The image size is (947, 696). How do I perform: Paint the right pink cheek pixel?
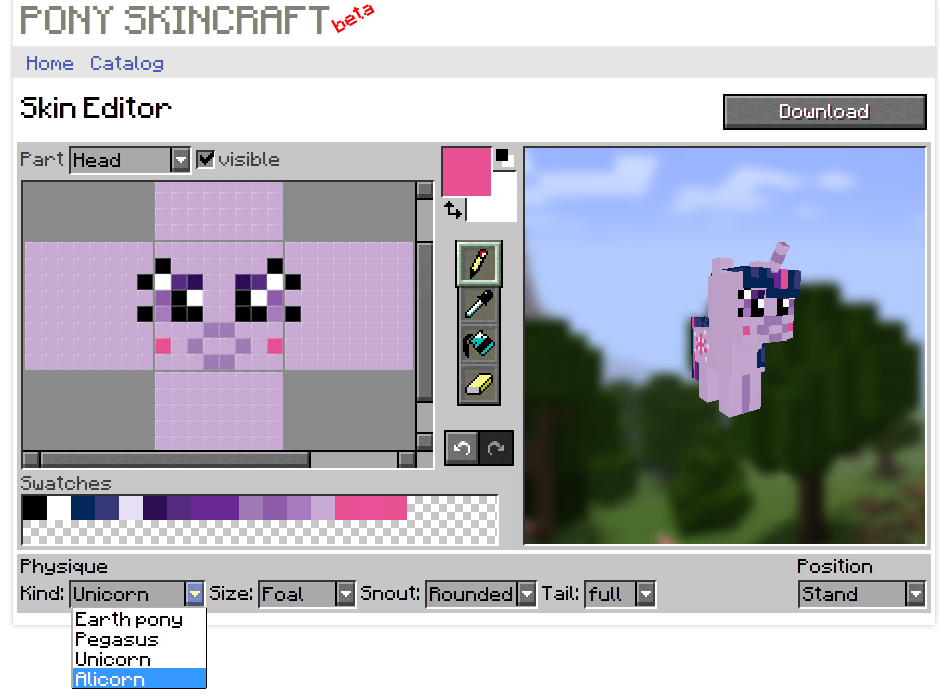(x=275, y=346)
